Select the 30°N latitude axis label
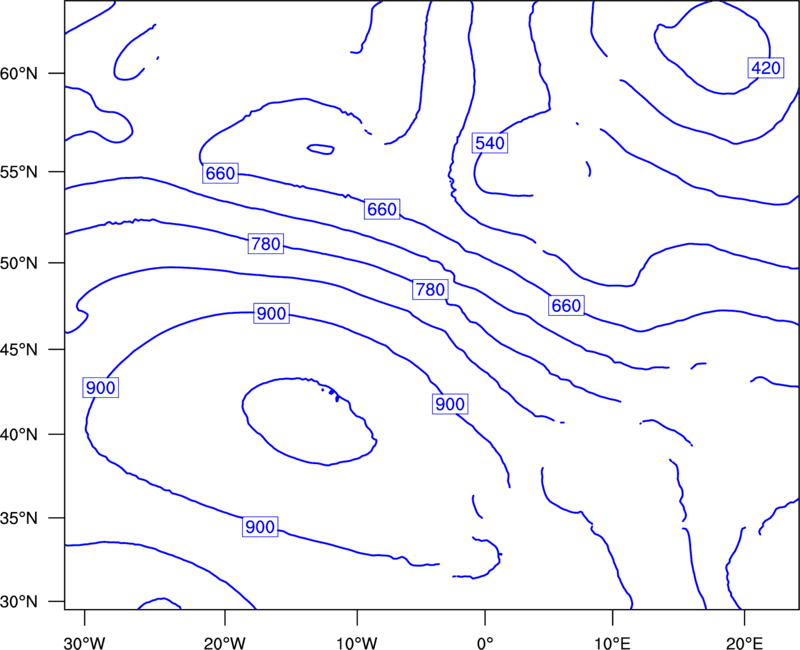Image resolution: width=800 pixels, height=650 pixels. pyautogui.click(x=19, y=602)
